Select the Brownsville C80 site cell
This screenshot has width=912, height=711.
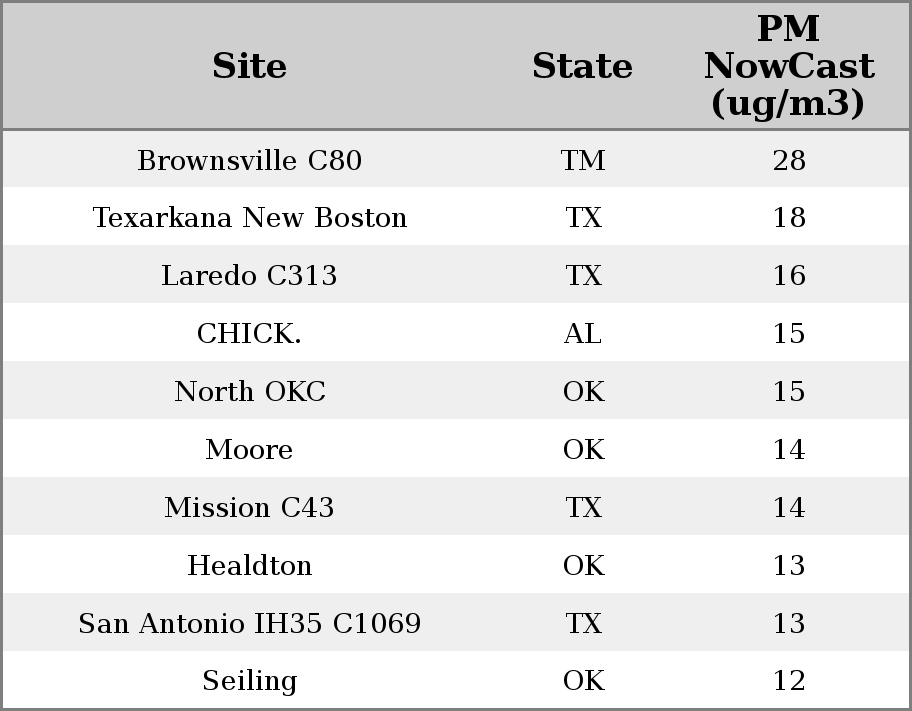click(249, 161)
